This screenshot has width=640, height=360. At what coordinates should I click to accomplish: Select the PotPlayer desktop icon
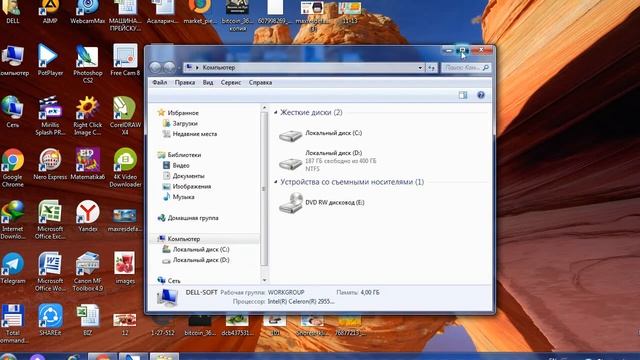50,60
